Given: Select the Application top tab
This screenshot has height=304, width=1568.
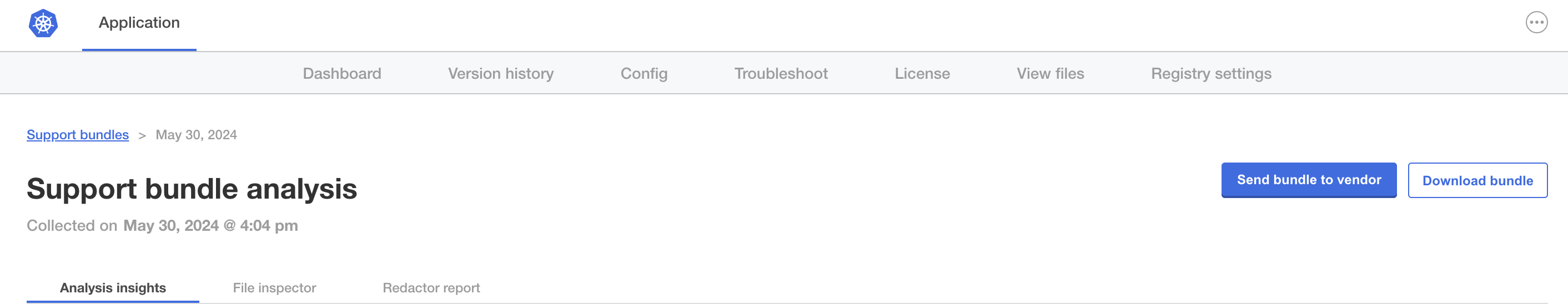Looking at the screenshot, I should [x=139, y=23].
